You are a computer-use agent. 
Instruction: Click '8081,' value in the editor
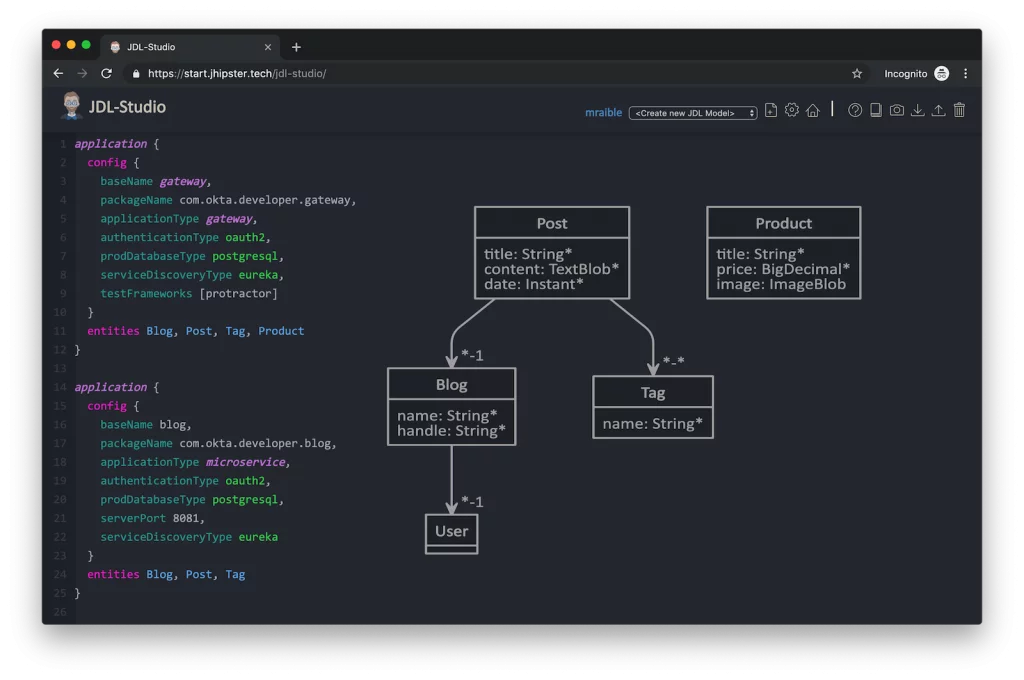[x=189, y=519]
